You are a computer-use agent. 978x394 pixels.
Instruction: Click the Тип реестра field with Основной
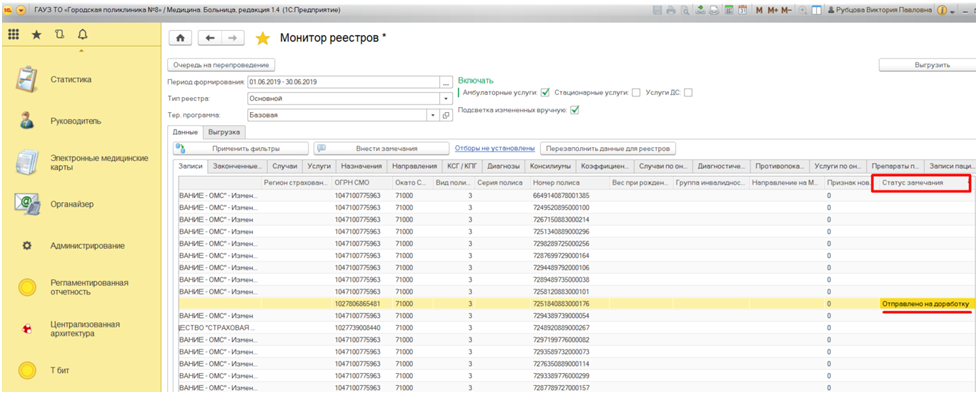click(343, 98)
